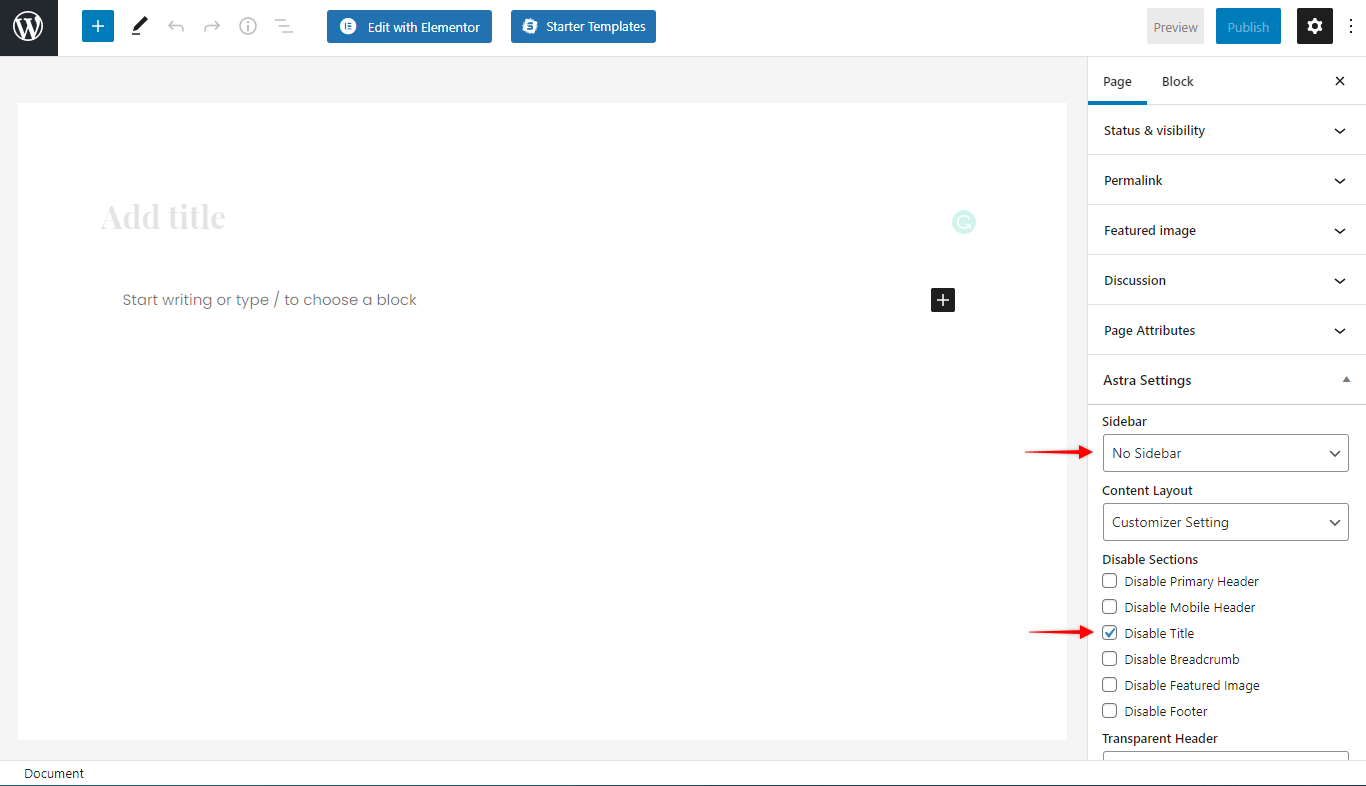Click the WordPress logo icon
Screen dimensions: 1366x786
(28, 27)
